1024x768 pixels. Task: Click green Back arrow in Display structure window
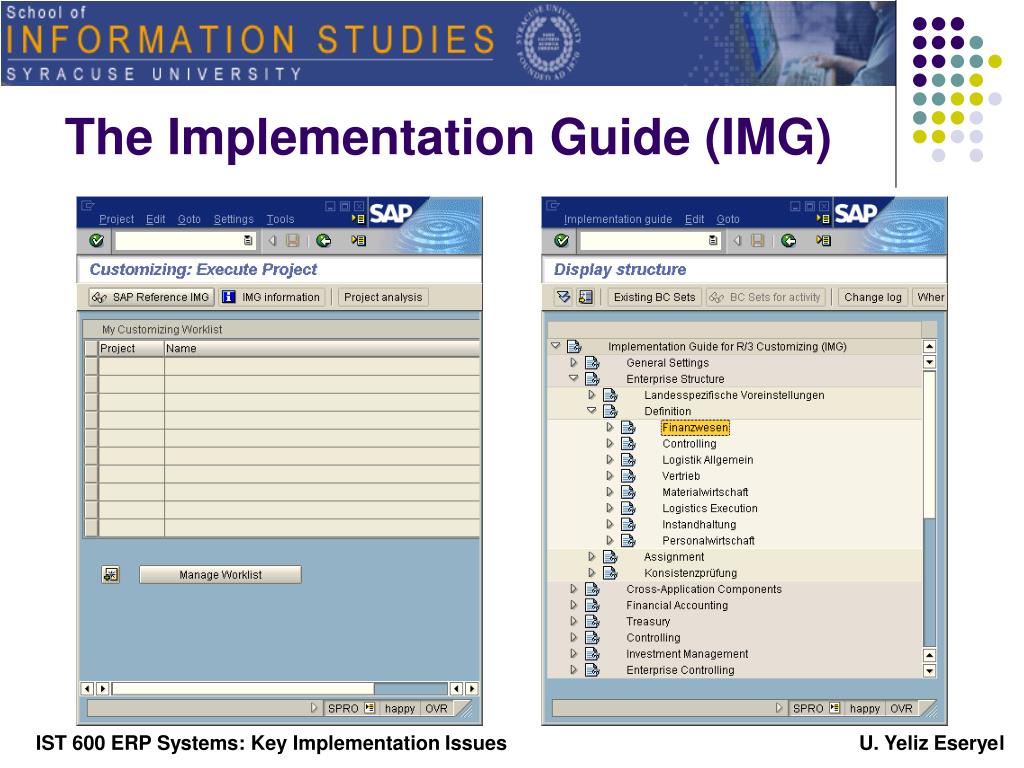(788, 241)
